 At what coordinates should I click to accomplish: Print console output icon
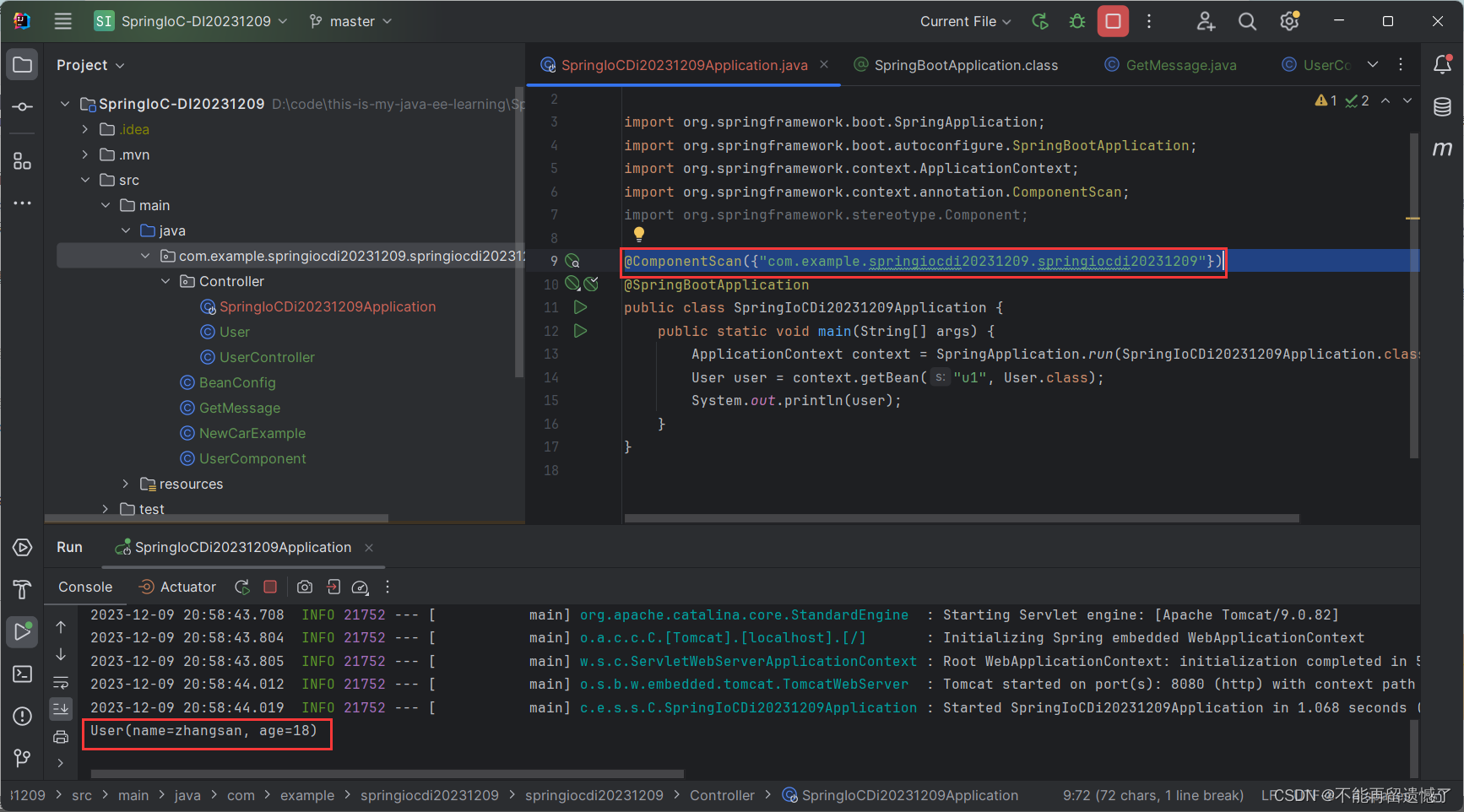point(61,737)
